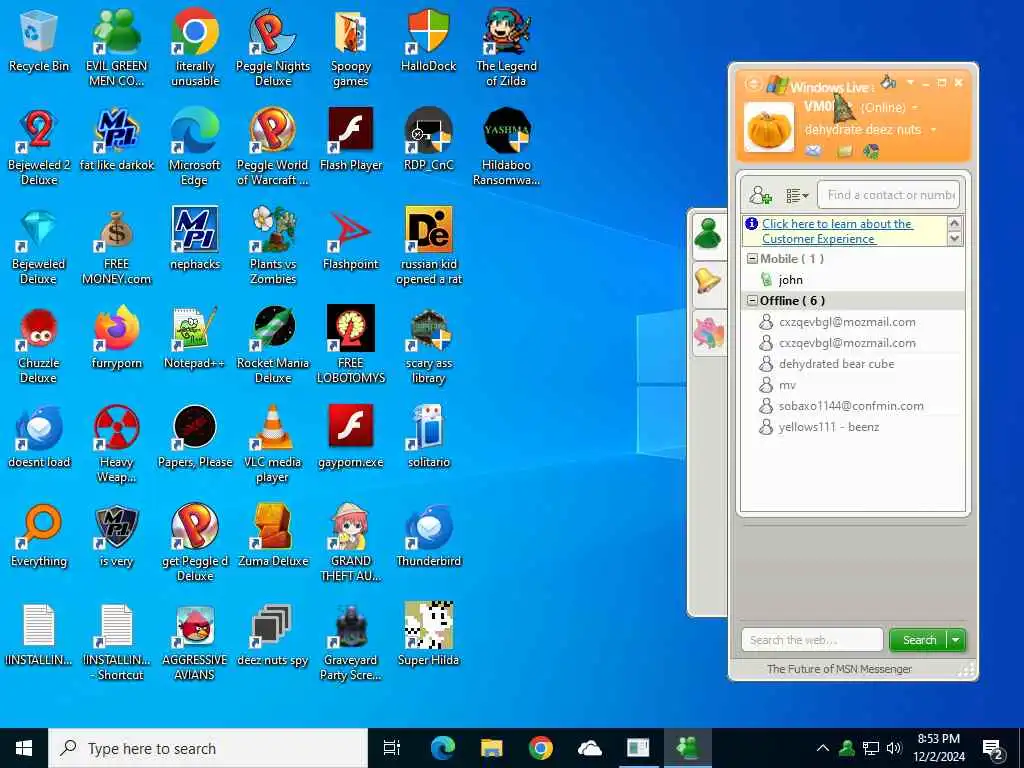Click the Search the web input box

812,640
